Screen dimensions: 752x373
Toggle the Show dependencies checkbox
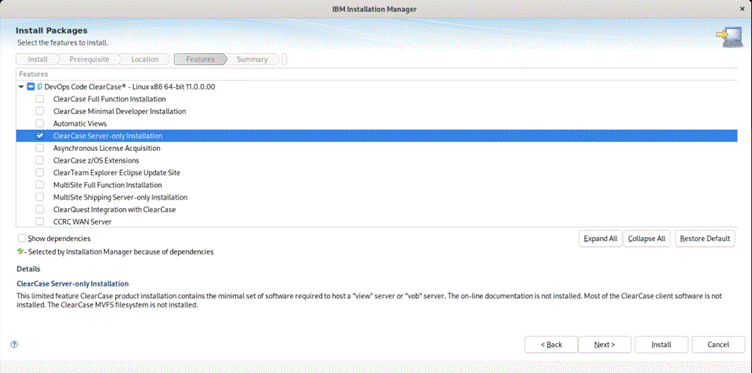click(22, 238)
